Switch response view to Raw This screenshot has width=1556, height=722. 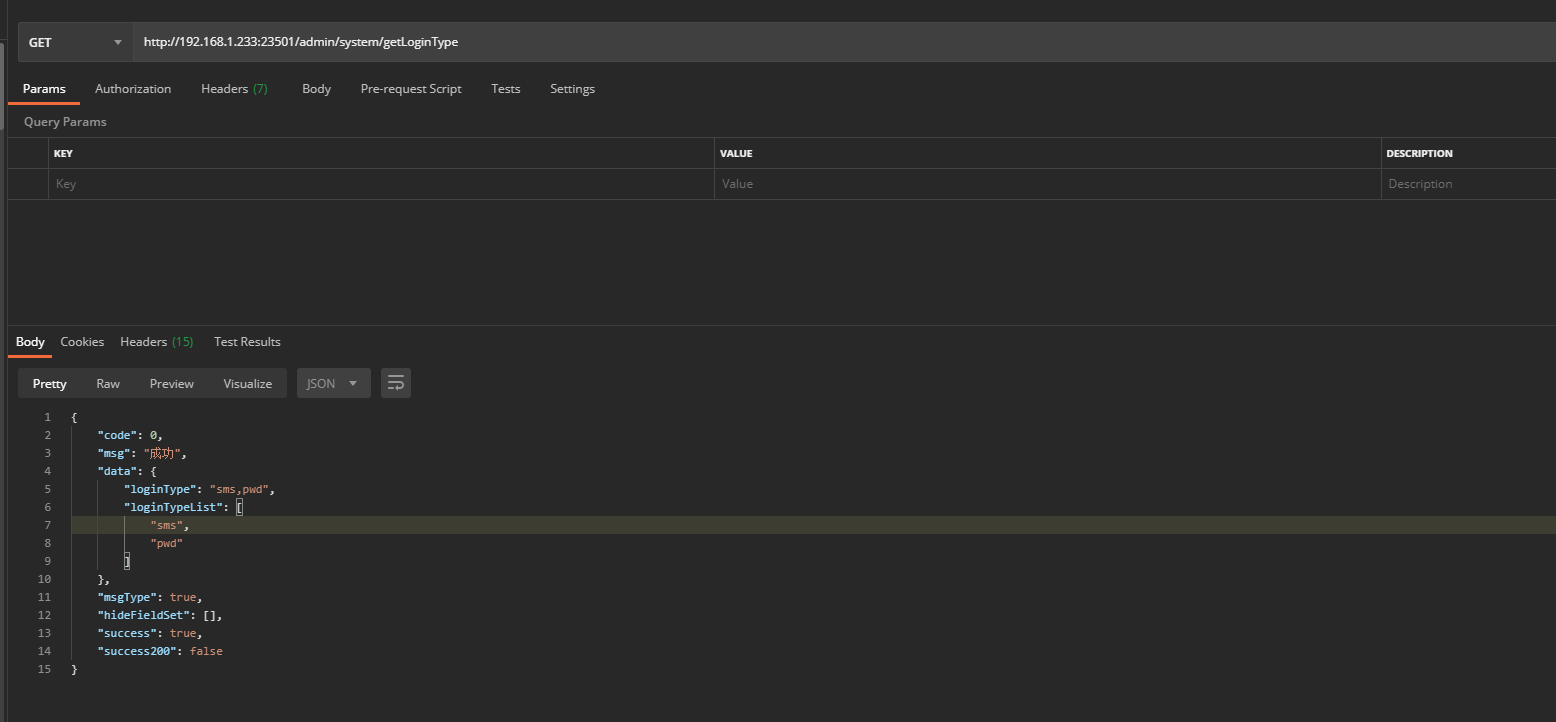click(108, 384)
